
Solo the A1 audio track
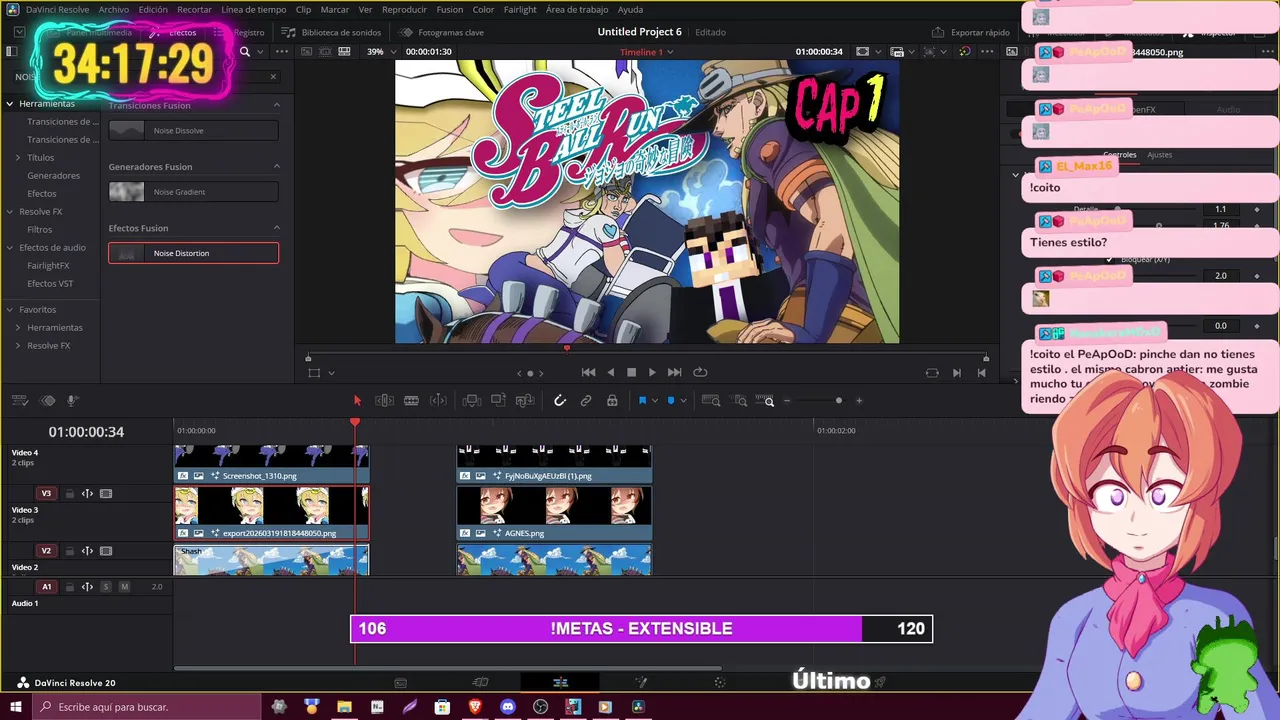(106, 587)
